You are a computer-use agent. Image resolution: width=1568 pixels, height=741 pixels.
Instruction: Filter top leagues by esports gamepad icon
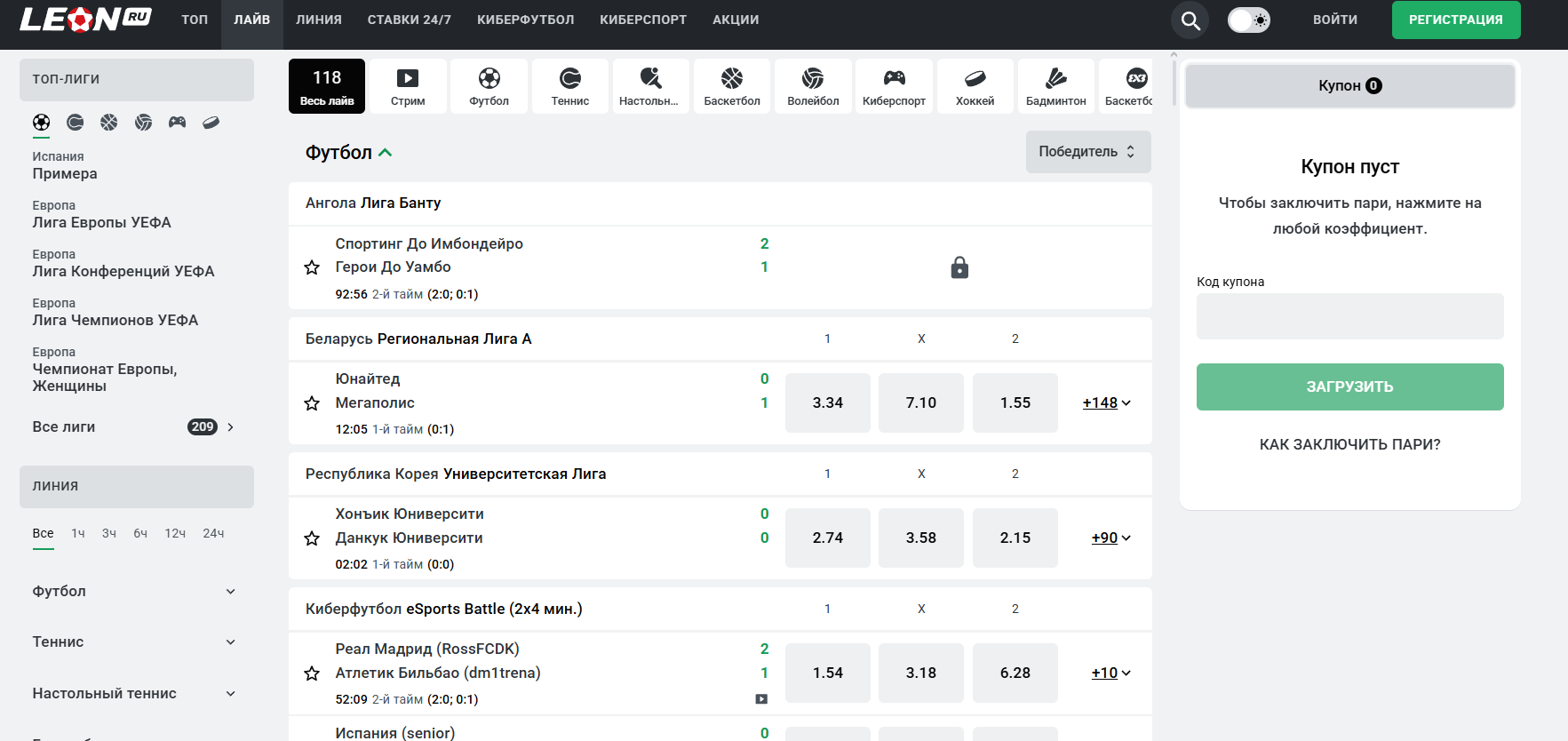pos(177,123)
